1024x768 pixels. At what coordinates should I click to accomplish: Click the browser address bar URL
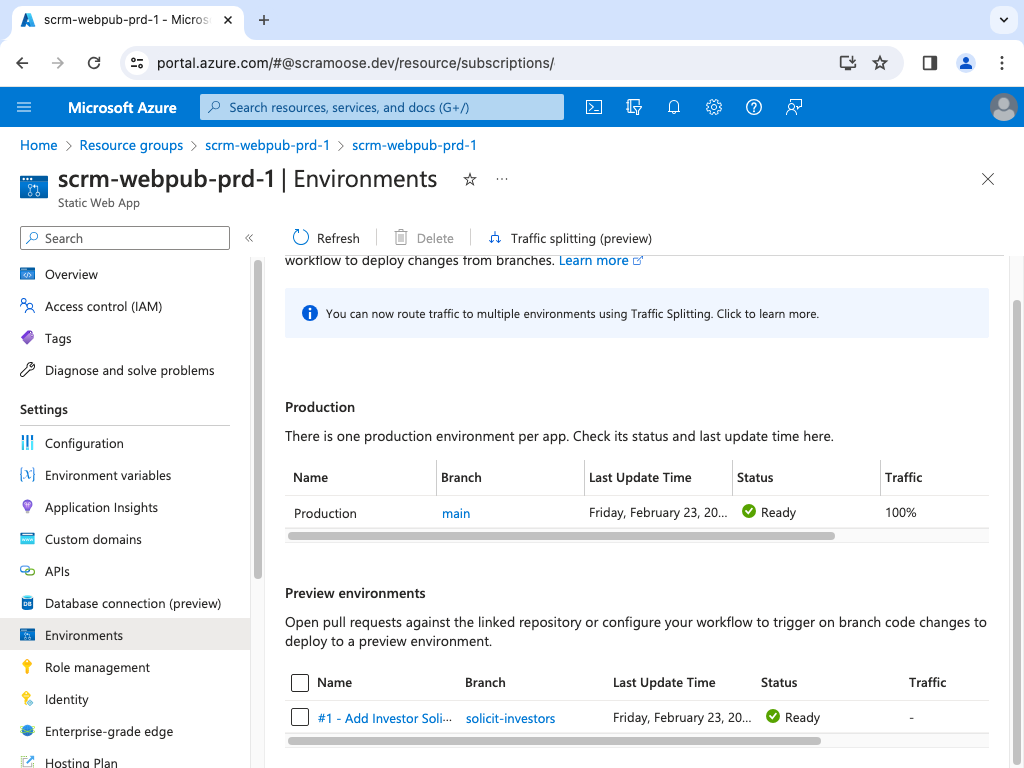coord(355,63)
